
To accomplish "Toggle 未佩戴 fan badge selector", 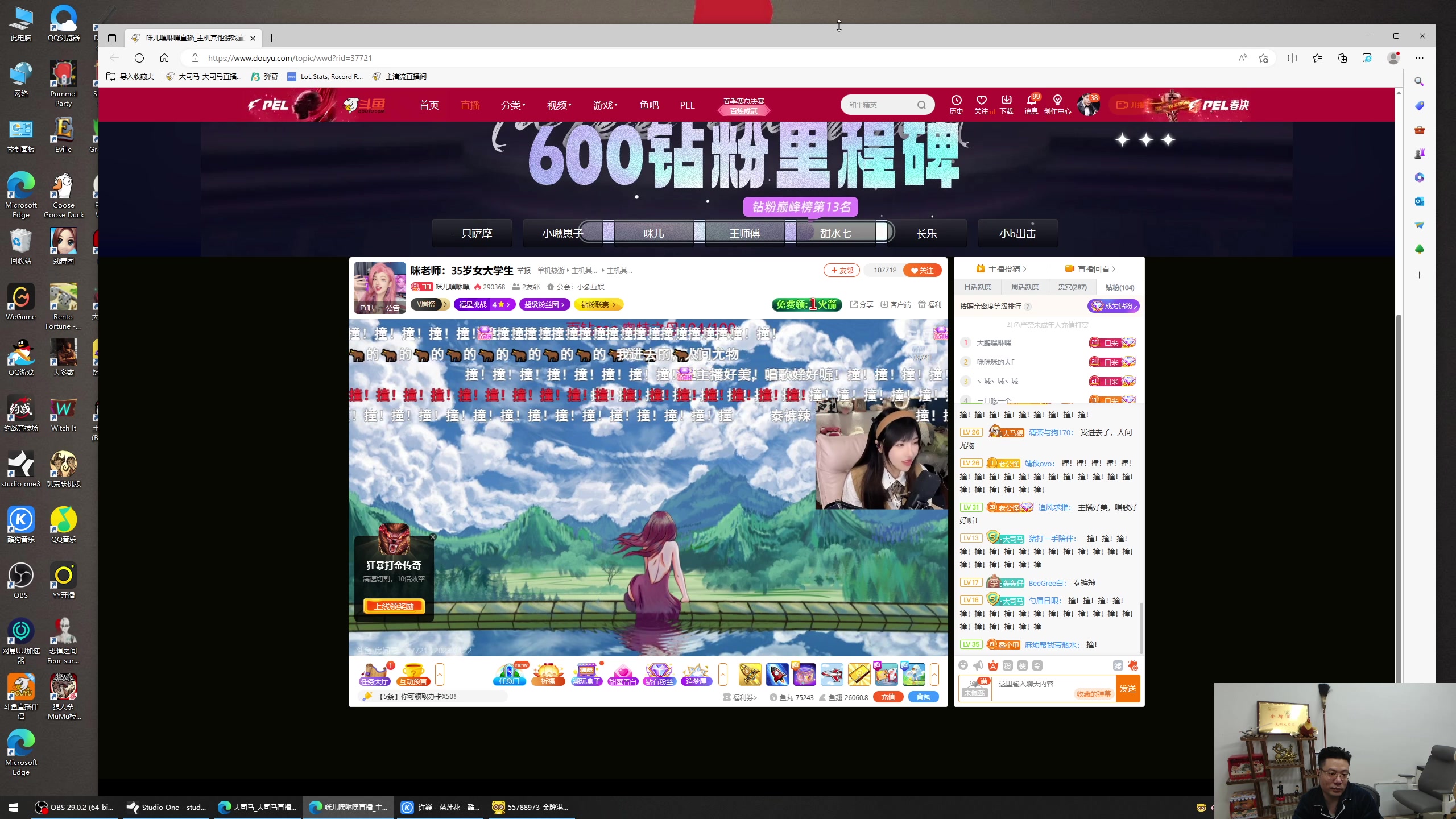I will pos(975,688).
